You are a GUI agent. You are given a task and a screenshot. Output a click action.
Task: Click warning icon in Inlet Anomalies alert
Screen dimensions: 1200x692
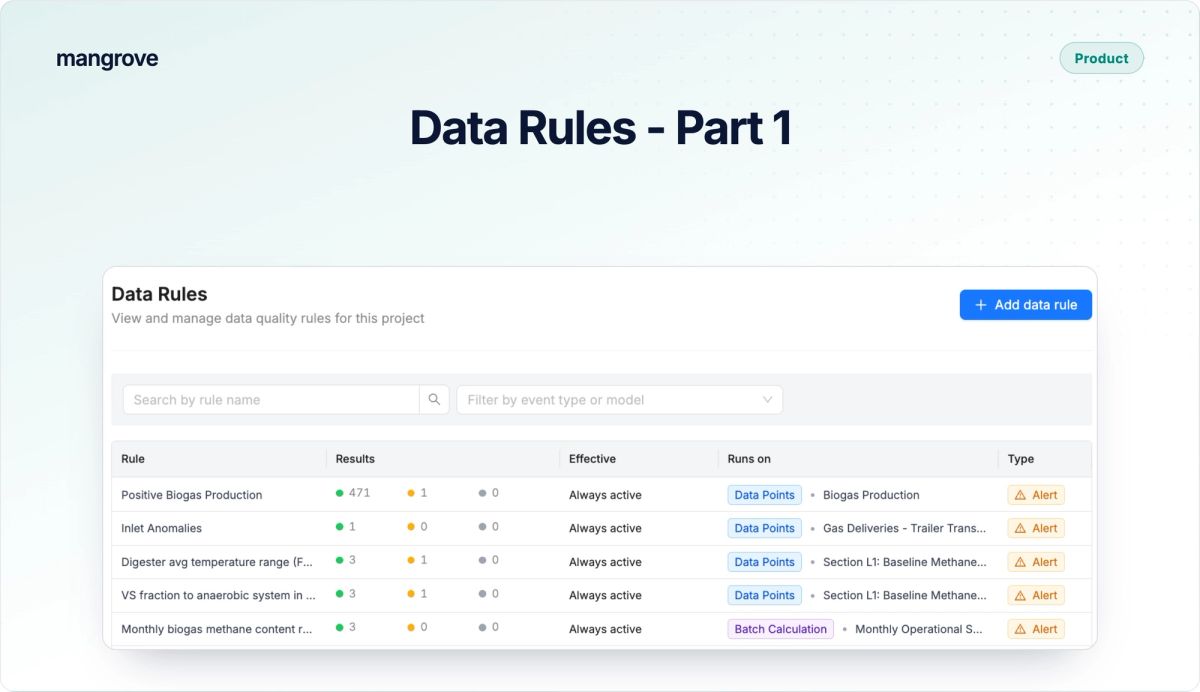[1020, 528]
